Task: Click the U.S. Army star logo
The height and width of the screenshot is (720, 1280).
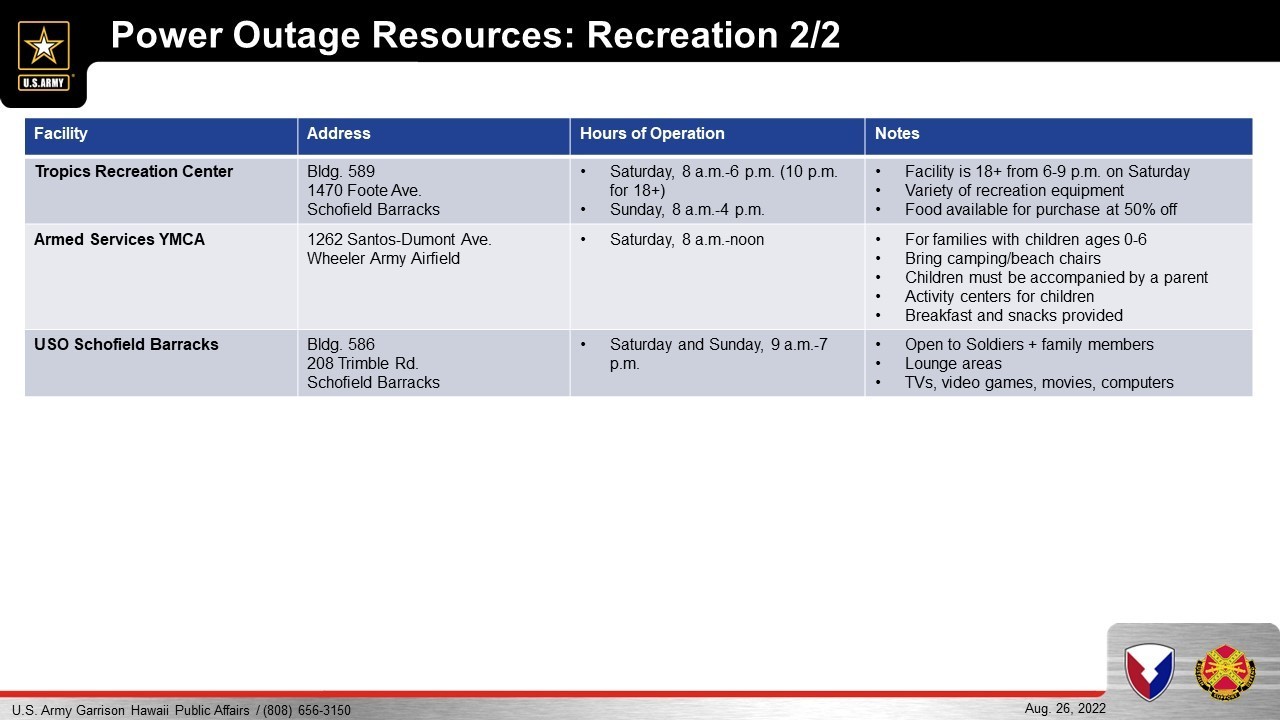Action: point(44,54)
